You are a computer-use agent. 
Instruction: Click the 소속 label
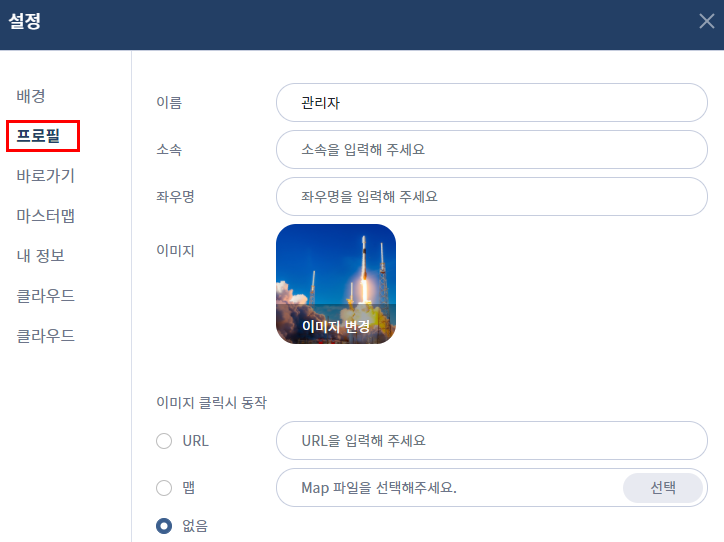(x=169, y=150)
